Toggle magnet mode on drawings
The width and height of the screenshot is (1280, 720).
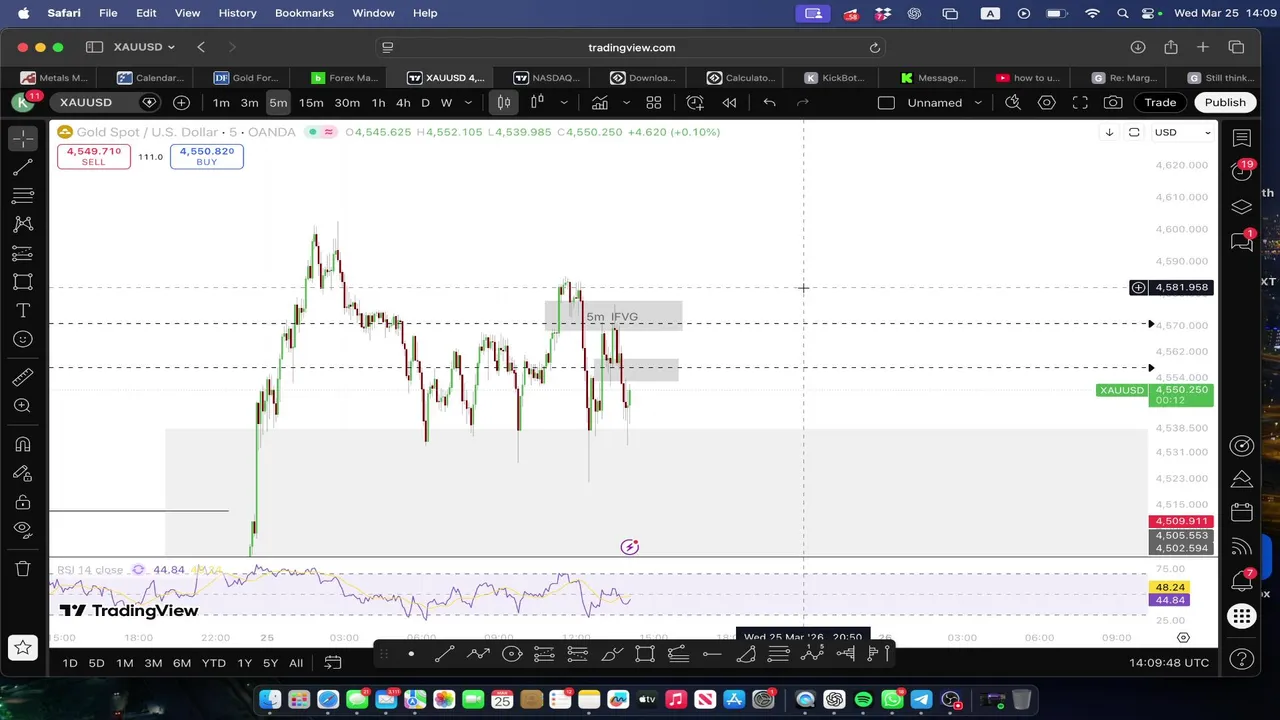(x=23, y=444)
